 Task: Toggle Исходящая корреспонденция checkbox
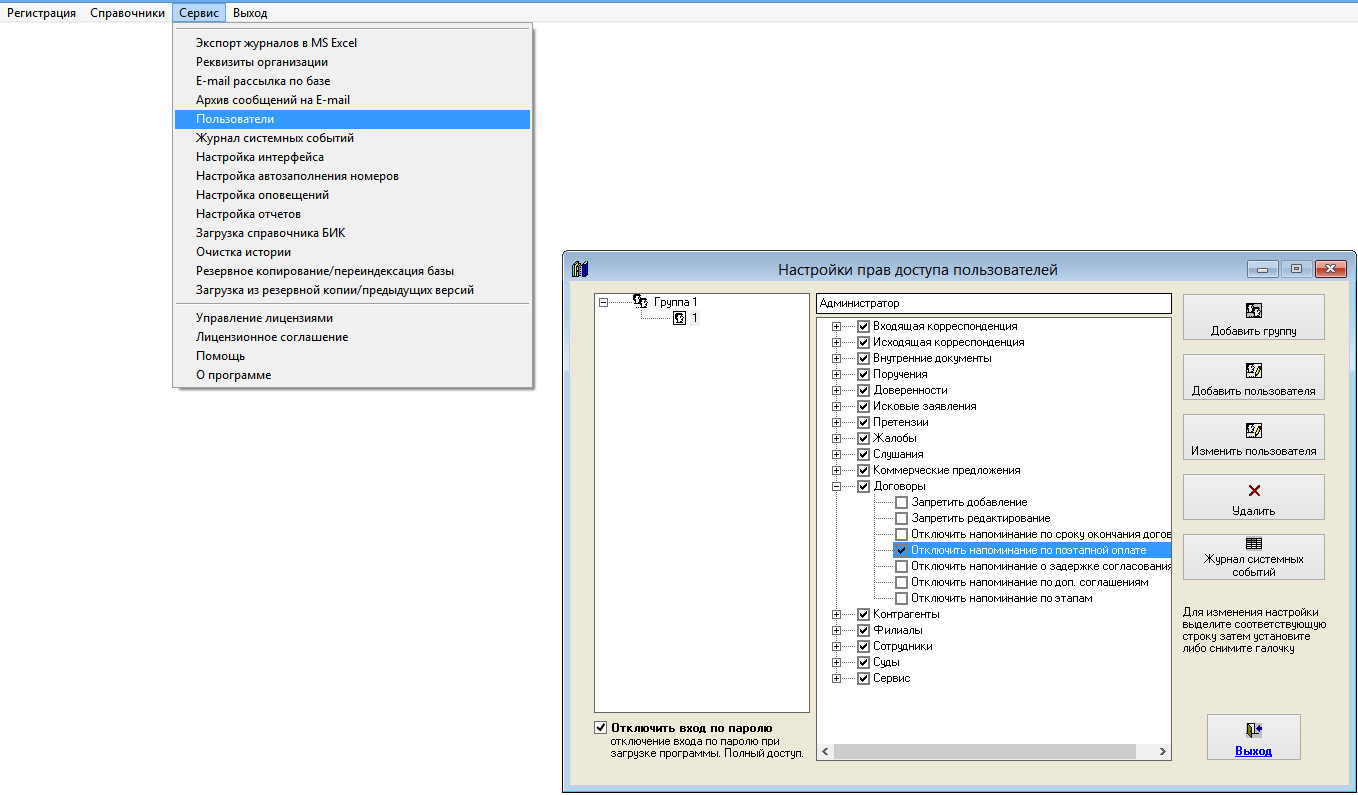(864, 342)
